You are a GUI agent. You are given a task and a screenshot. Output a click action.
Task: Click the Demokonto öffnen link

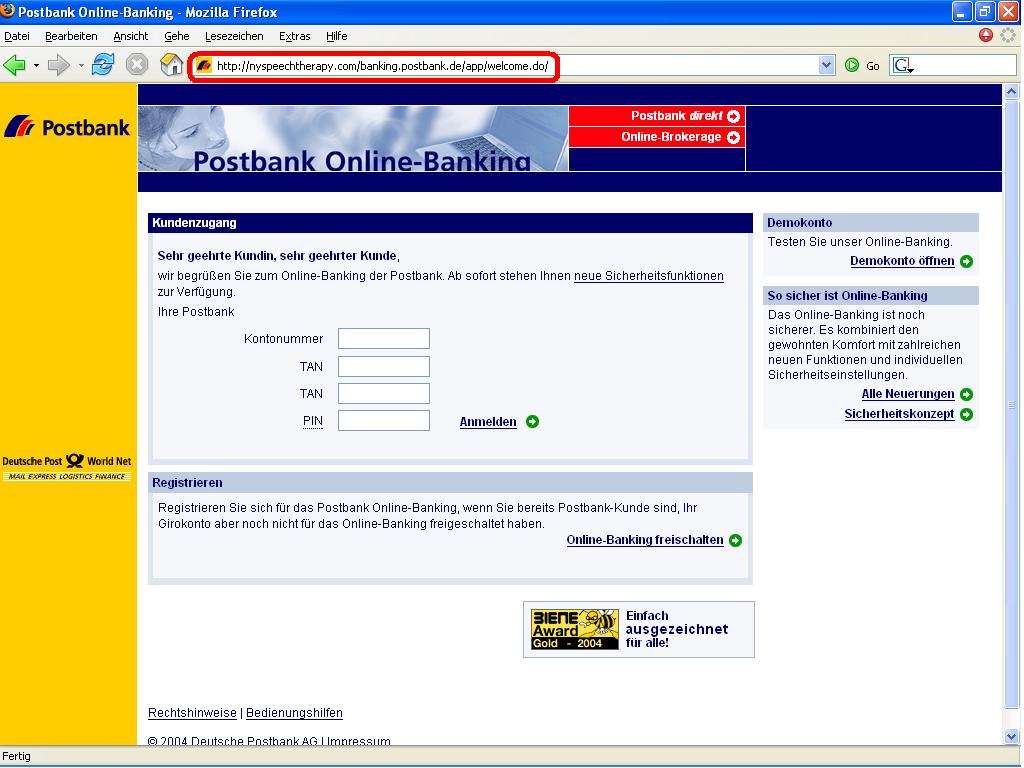pyautogui.click(x=902, y=261)
